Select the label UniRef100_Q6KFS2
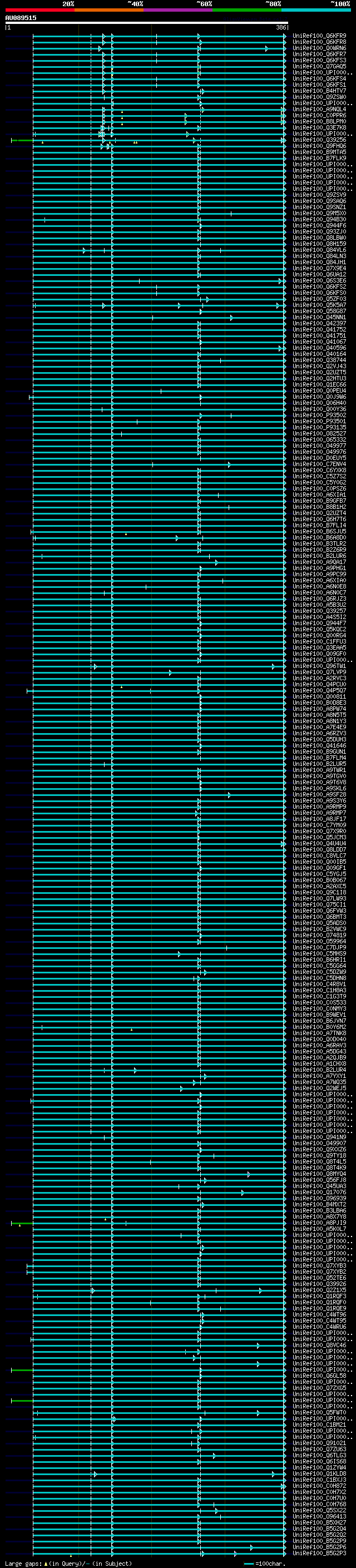The height and width of the screenshot is (1568, 356). [x=319, y=286]
